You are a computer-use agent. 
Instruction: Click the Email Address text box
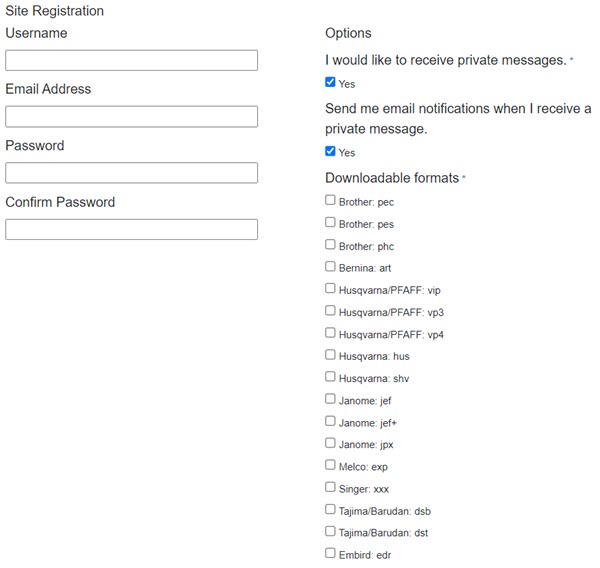131,117
